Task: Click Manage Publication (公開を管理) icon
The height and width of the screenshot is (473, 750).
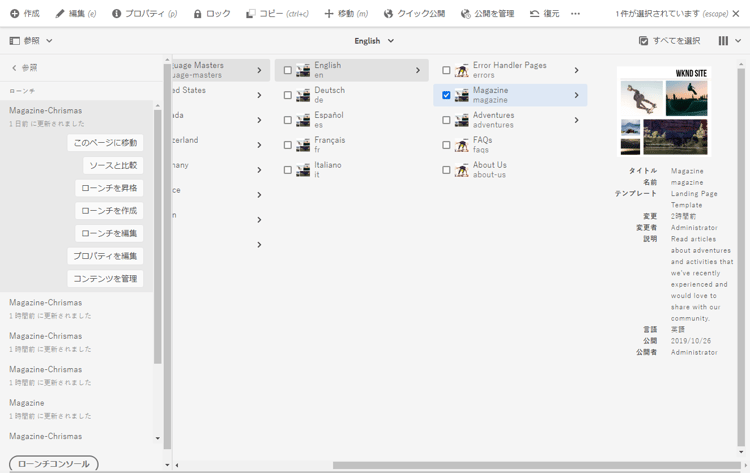Action: tap(465, 14)
